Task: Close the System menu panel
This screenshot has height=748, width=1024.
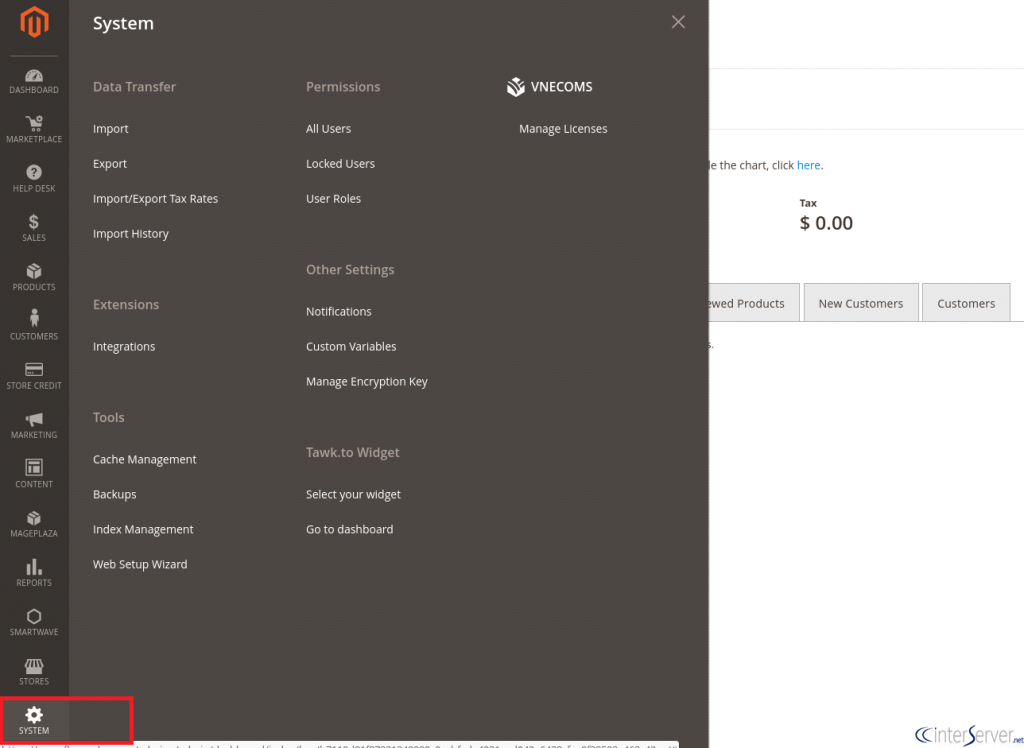Action: point(679,22)
